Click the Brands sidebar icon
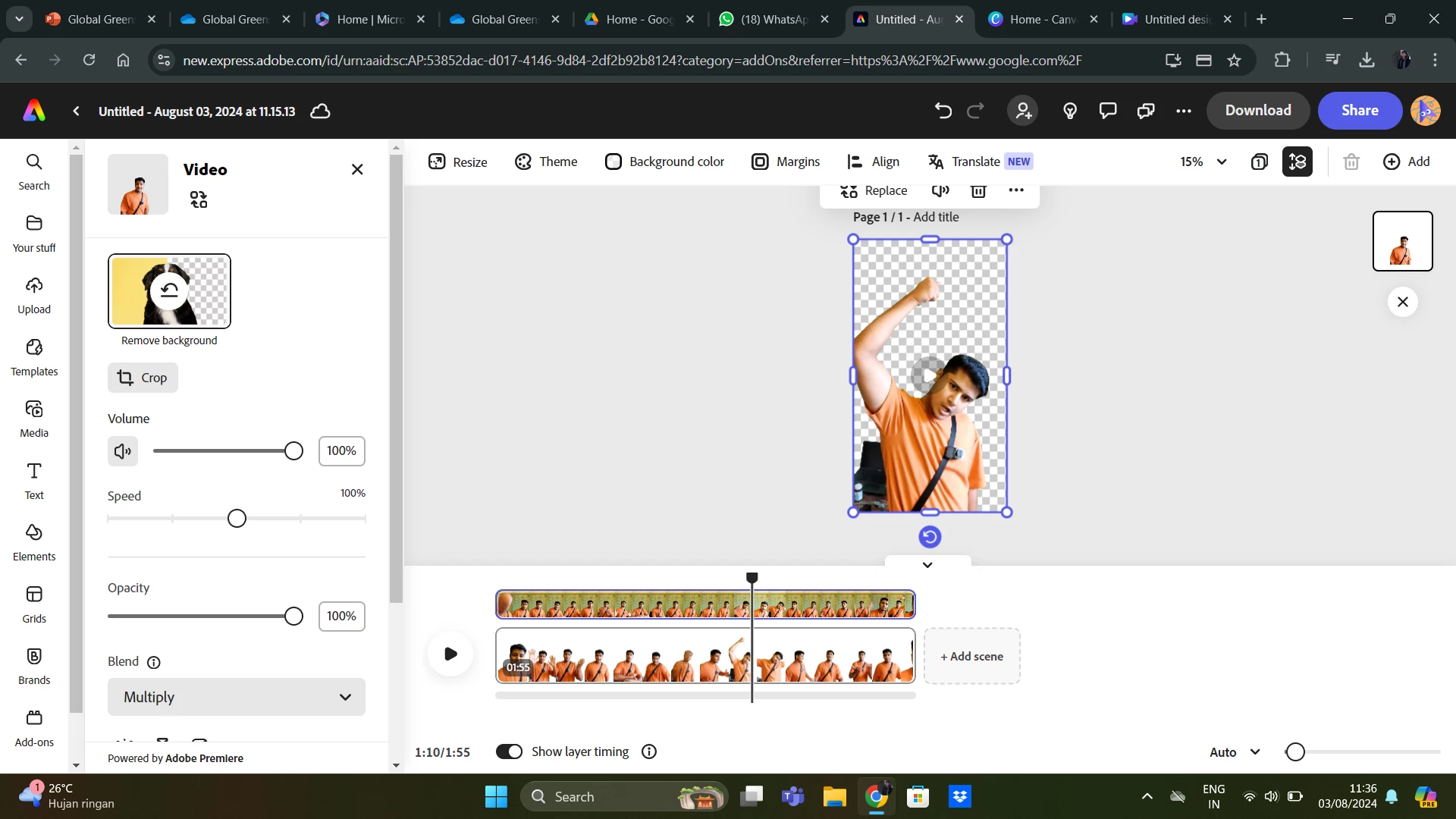The image size is (1456, 819). tap(34, 666)
